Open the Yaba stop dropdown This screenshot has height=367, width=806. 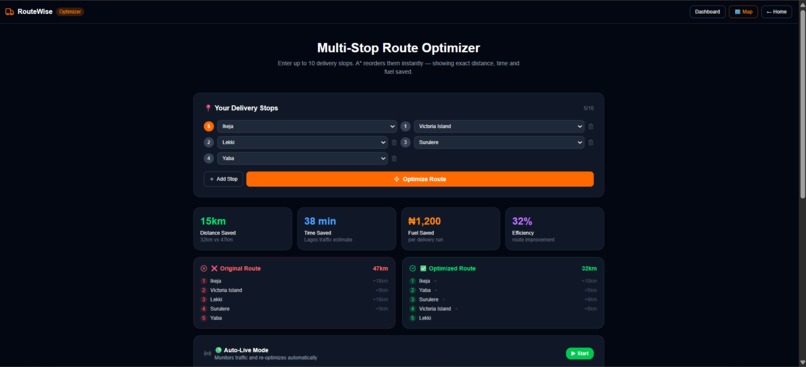[x=302, y=158]
